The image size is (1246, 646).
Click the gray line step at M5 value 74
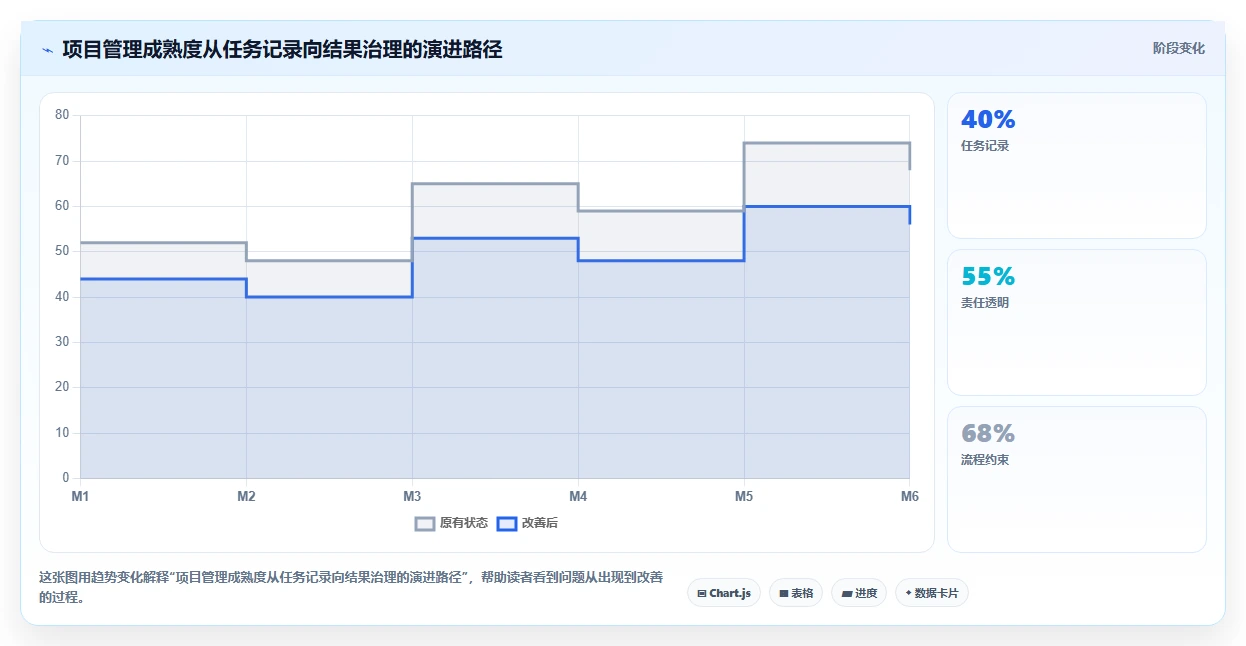pos(827,143)
